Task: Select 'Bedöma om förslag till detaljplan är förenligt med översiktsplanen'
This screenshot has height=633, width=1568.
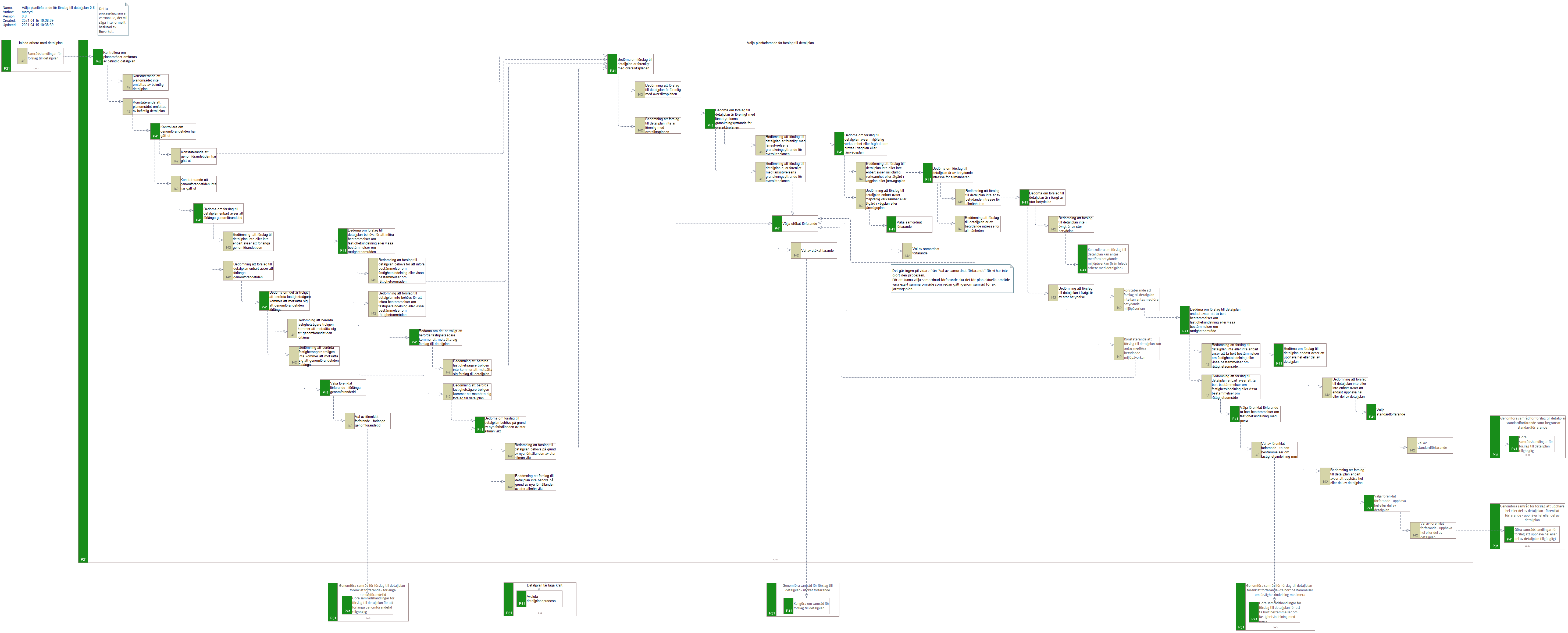Action: (634, 64)
